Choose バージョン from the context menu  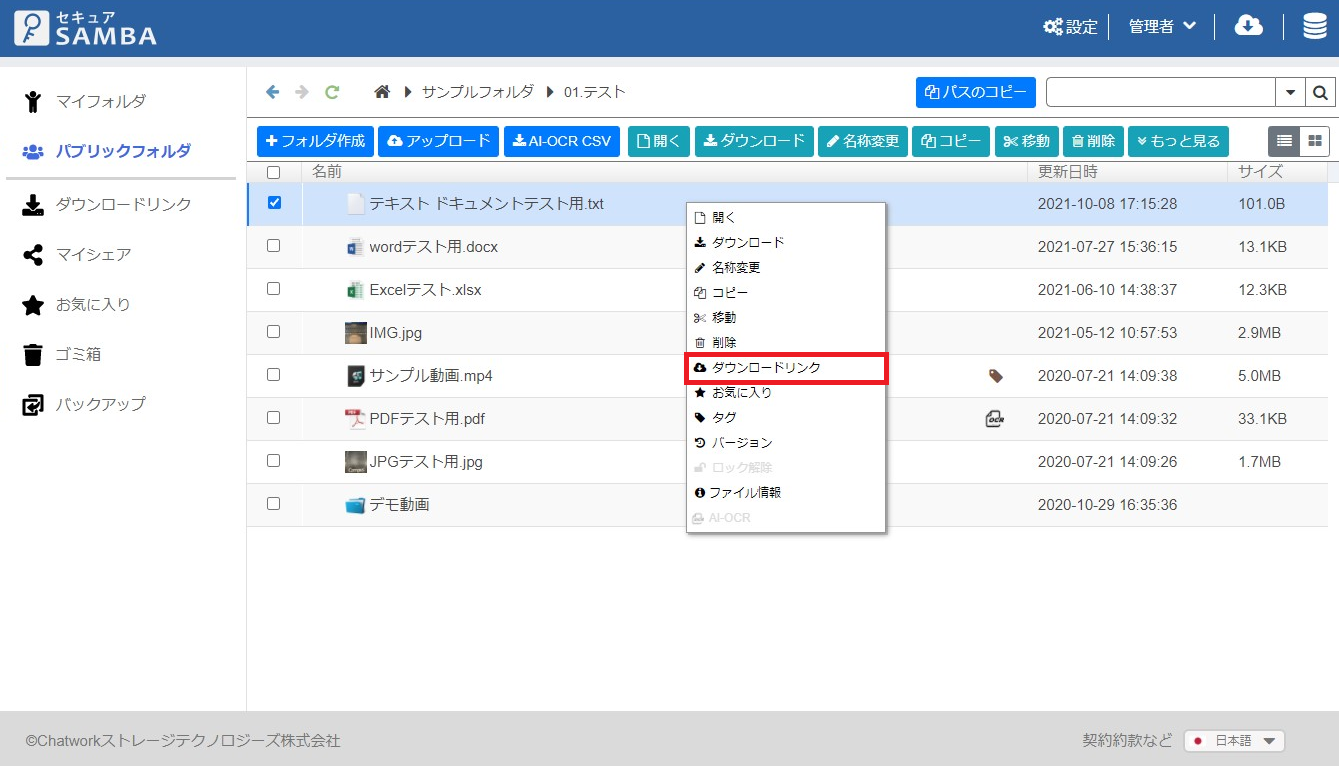[741, 443]
